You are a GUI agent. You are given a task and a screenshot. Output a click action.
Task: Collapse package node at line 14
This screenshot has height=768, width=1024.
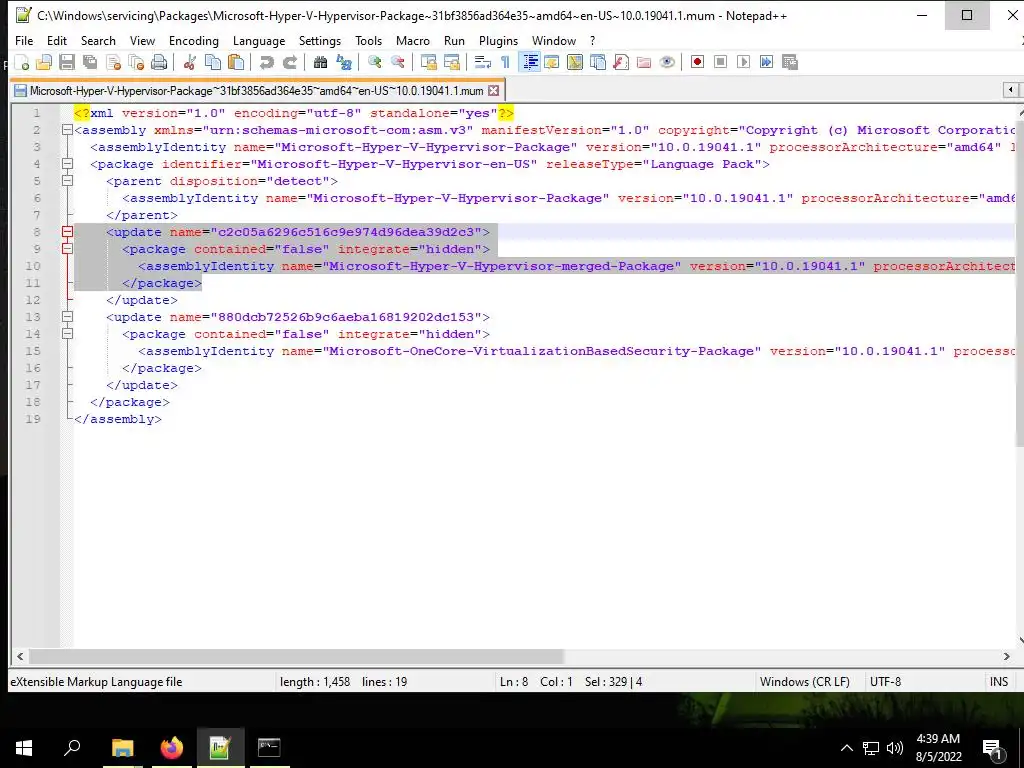pos(67,334)
